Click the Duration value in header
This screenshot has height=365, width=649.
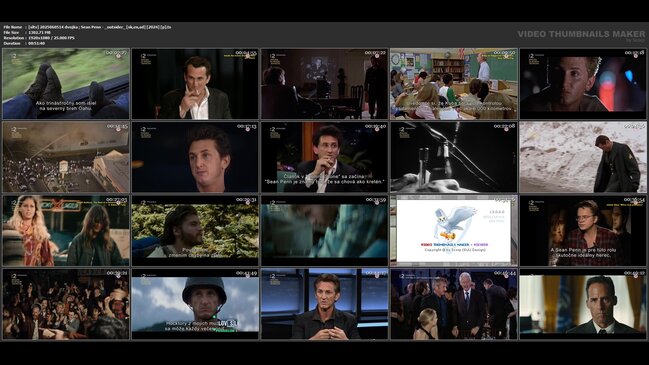coord(36,43)
